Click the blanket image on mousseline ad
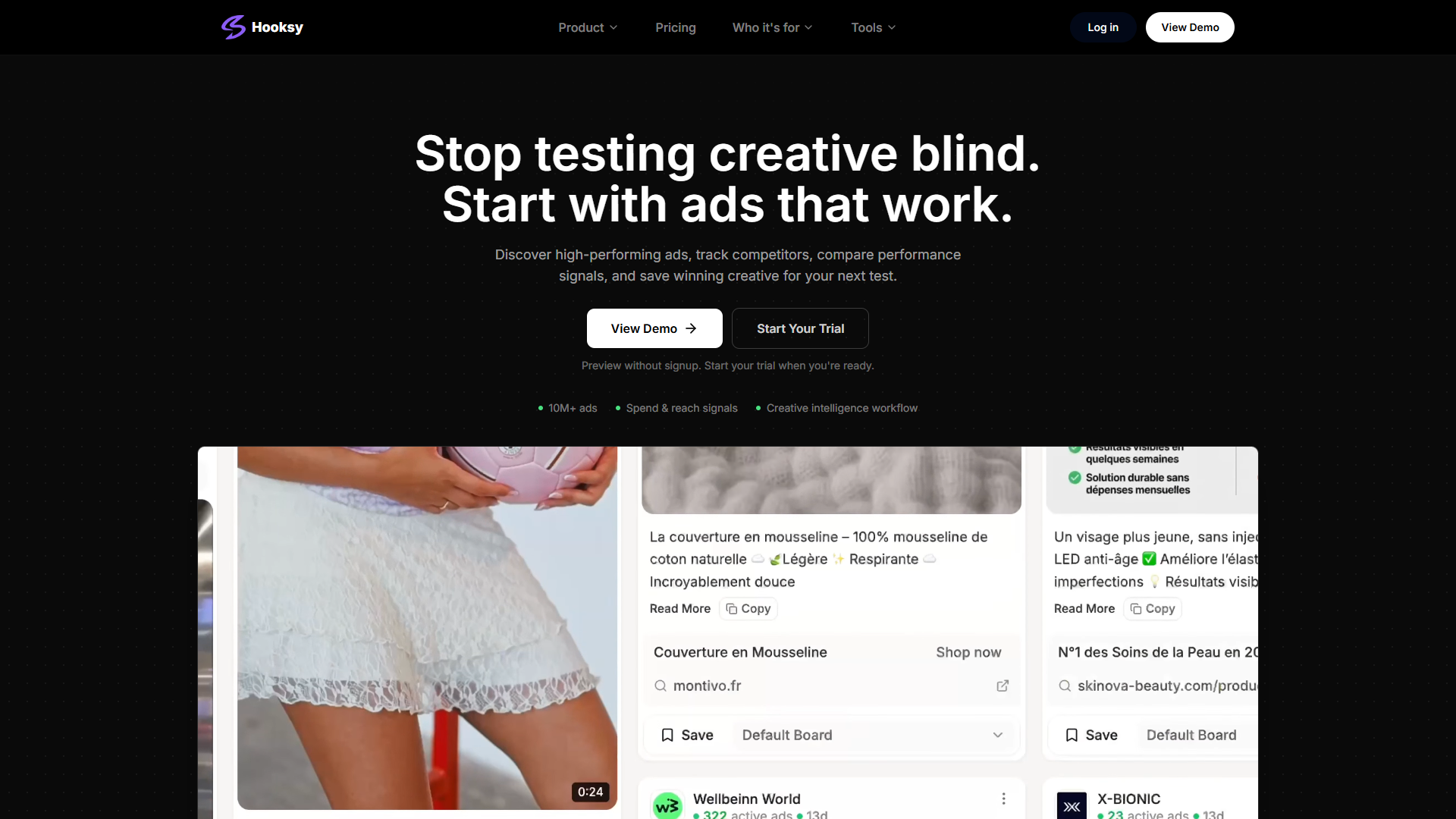This screenshot has height=819, width=1456. tap(831, 480)
